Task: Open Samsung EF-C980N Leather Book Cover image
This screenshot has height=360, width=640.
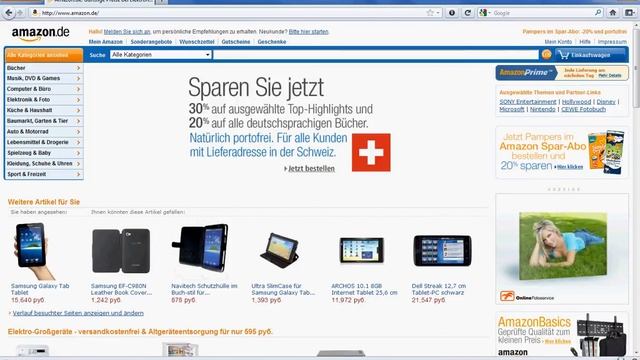Action: (x=121, y=251)
